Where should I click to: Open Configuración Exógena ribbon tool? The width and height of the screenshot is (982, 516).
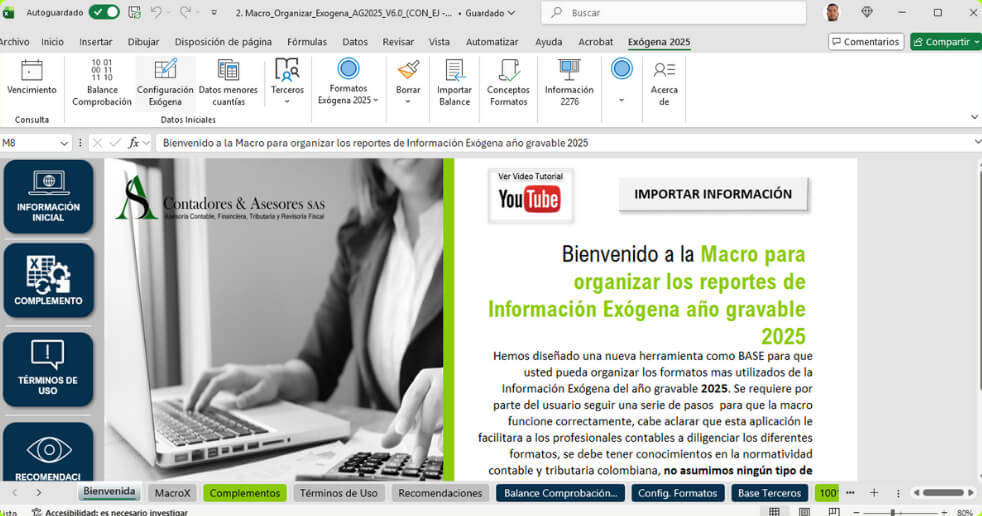click(x=165, y=83)
